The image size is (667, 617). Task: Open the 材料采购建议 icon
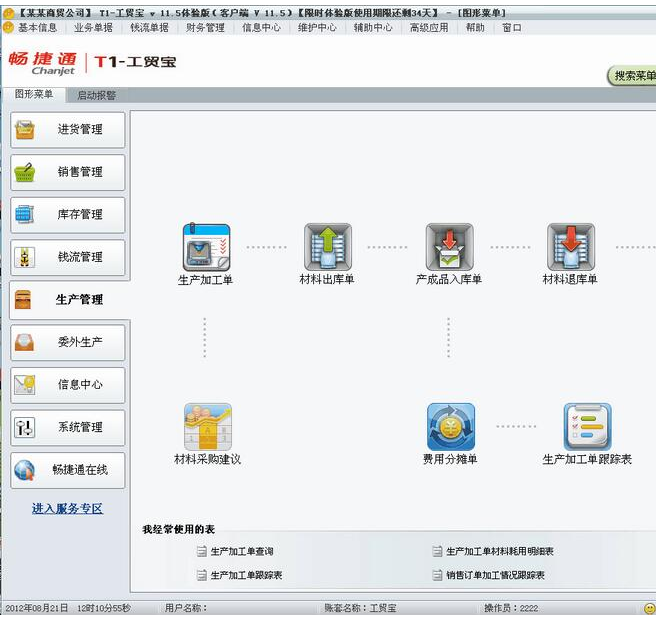tap(208, 427)
